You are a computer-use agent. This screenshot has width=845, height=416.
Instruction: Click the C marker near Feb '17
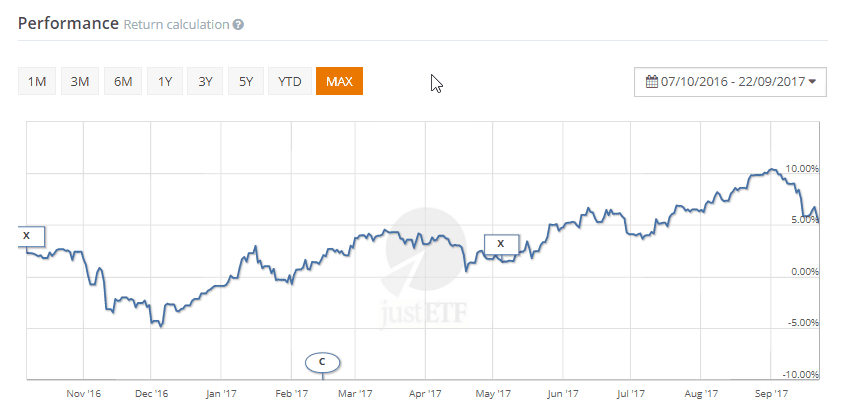pos(322,361)
